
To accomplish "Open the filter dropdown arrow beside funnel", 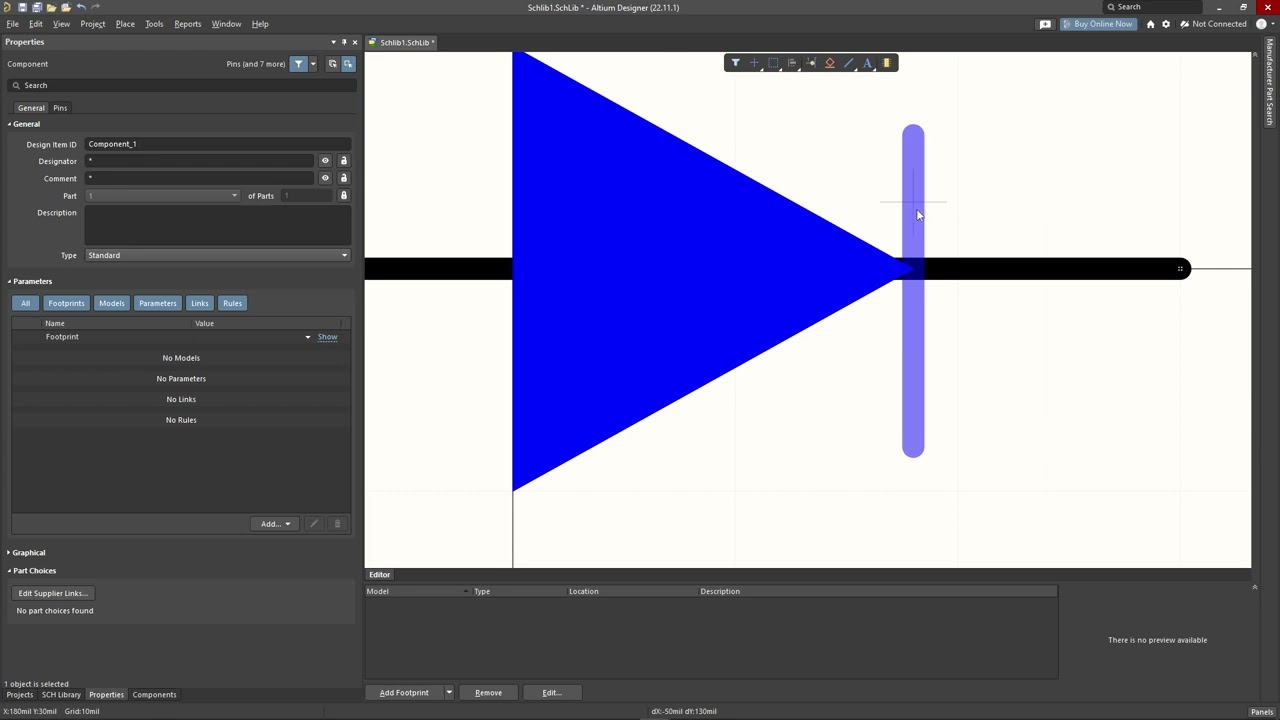I will click(x=313, y=64).
